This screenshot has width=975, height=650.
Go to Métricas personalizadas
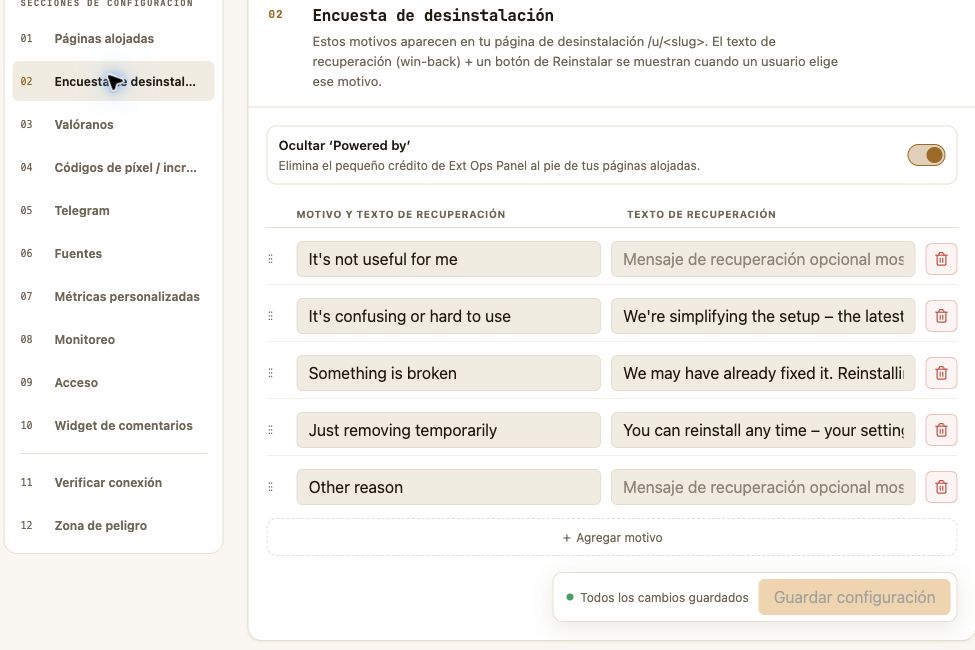click(113, 296)
